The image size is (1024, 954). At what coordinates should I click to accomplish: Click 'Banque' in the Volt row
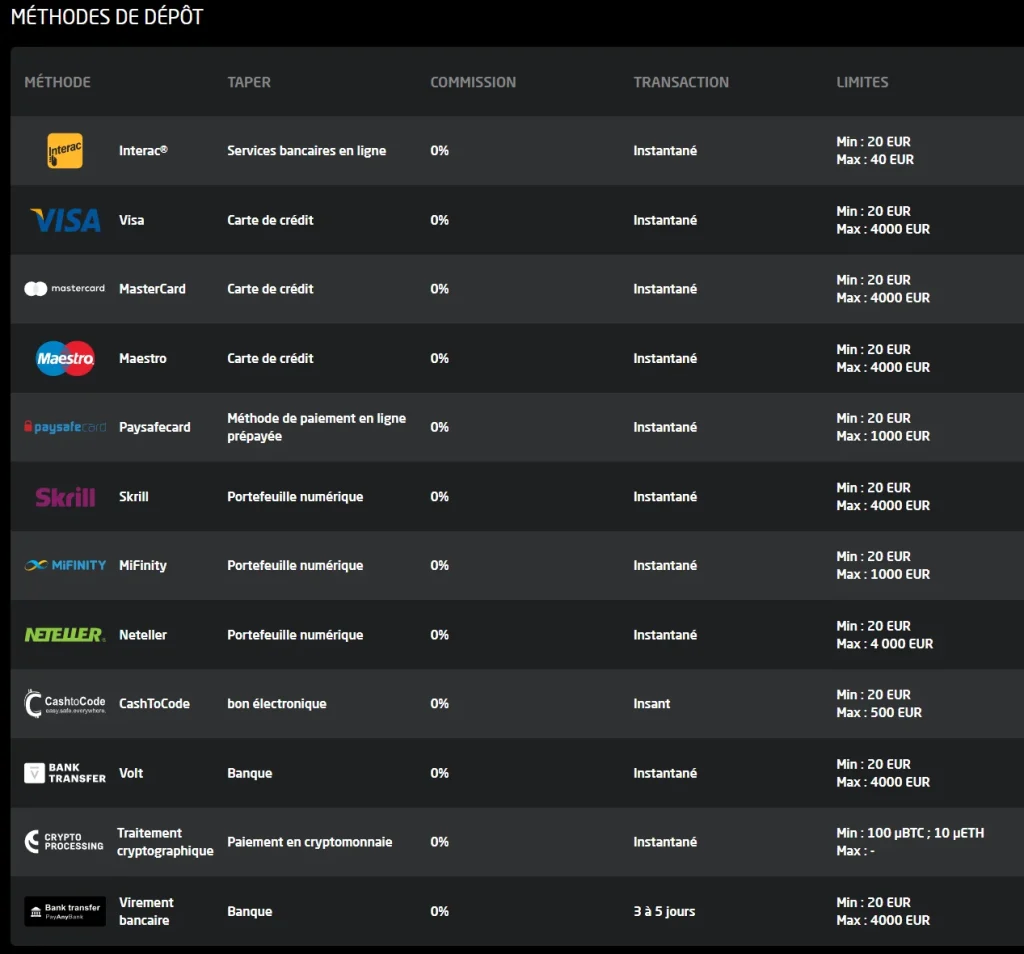coord(249,773)
